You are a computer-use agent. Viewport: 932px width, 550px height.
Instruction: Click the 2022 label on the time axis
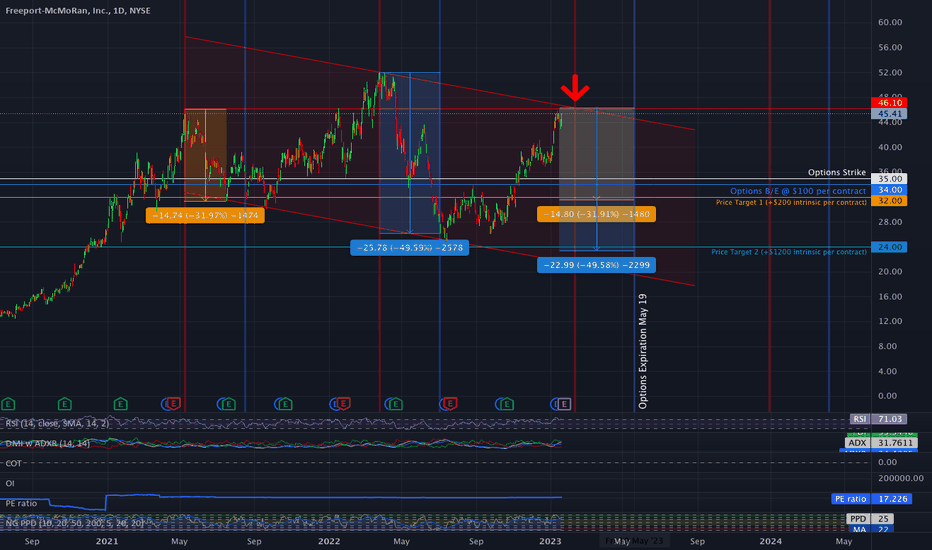329,541
